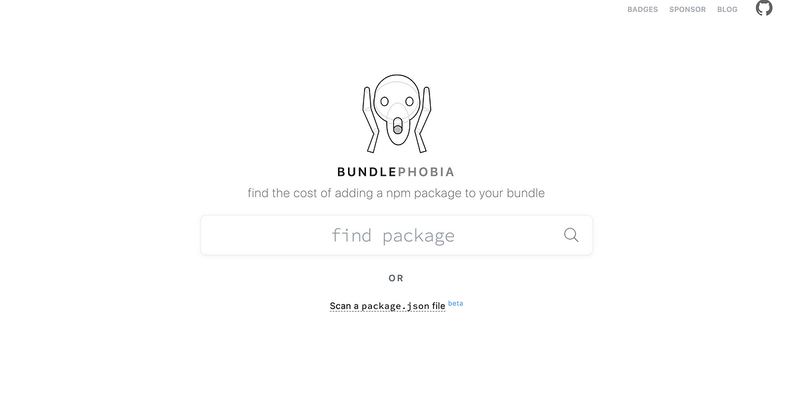Viewport: 800px width, 419px height.
Task: Click the left hand of the logo
Action: pos(371,119)
